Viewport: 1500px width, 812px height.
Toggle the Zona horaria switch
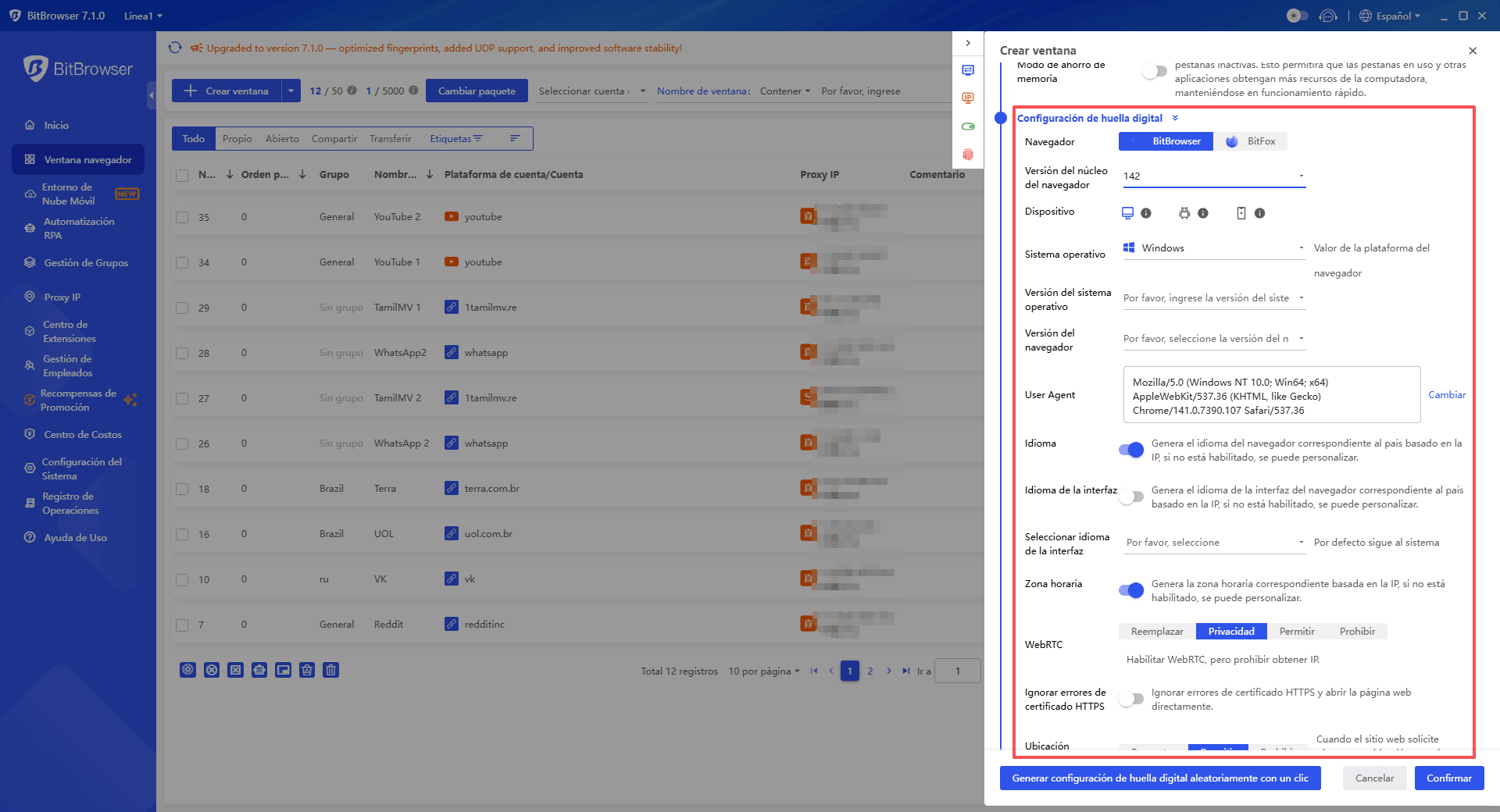point(1131,590)
